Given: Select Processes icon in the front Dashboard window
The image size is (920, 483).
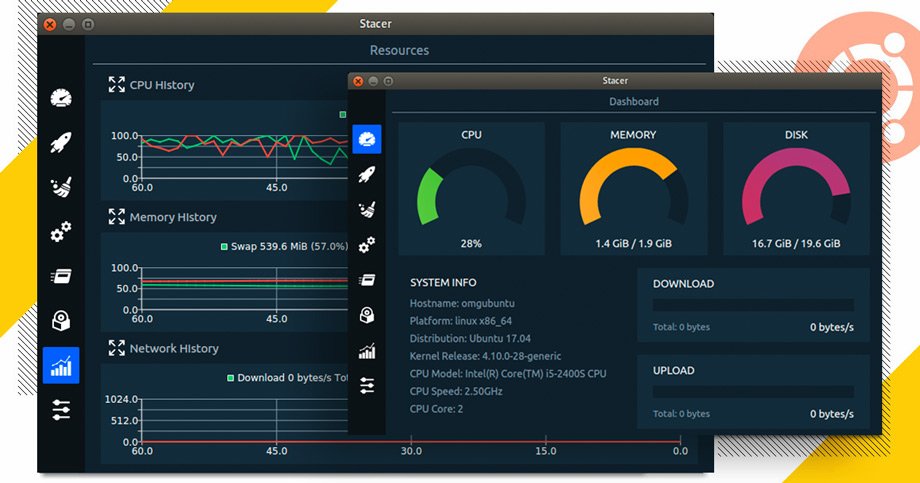Looking at the screenshot, I should point(367,280).
